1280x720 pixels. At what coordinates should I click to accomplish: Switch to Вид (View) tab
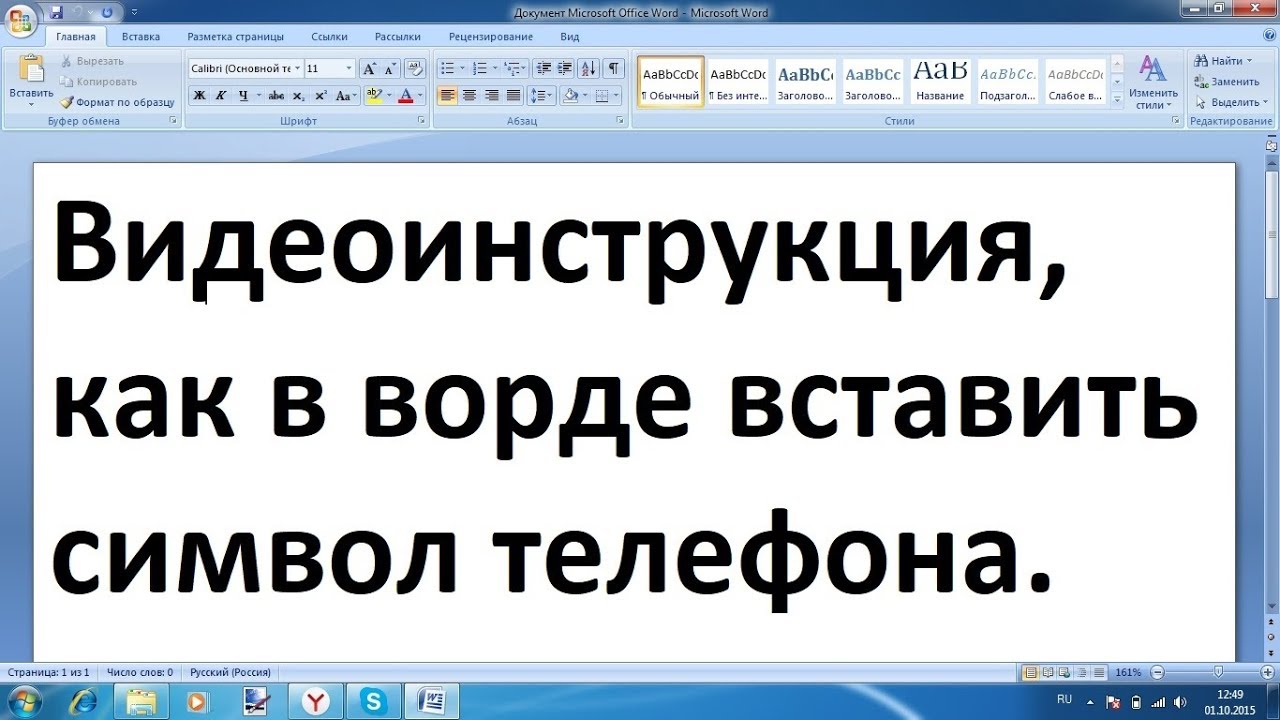(570, 37)
